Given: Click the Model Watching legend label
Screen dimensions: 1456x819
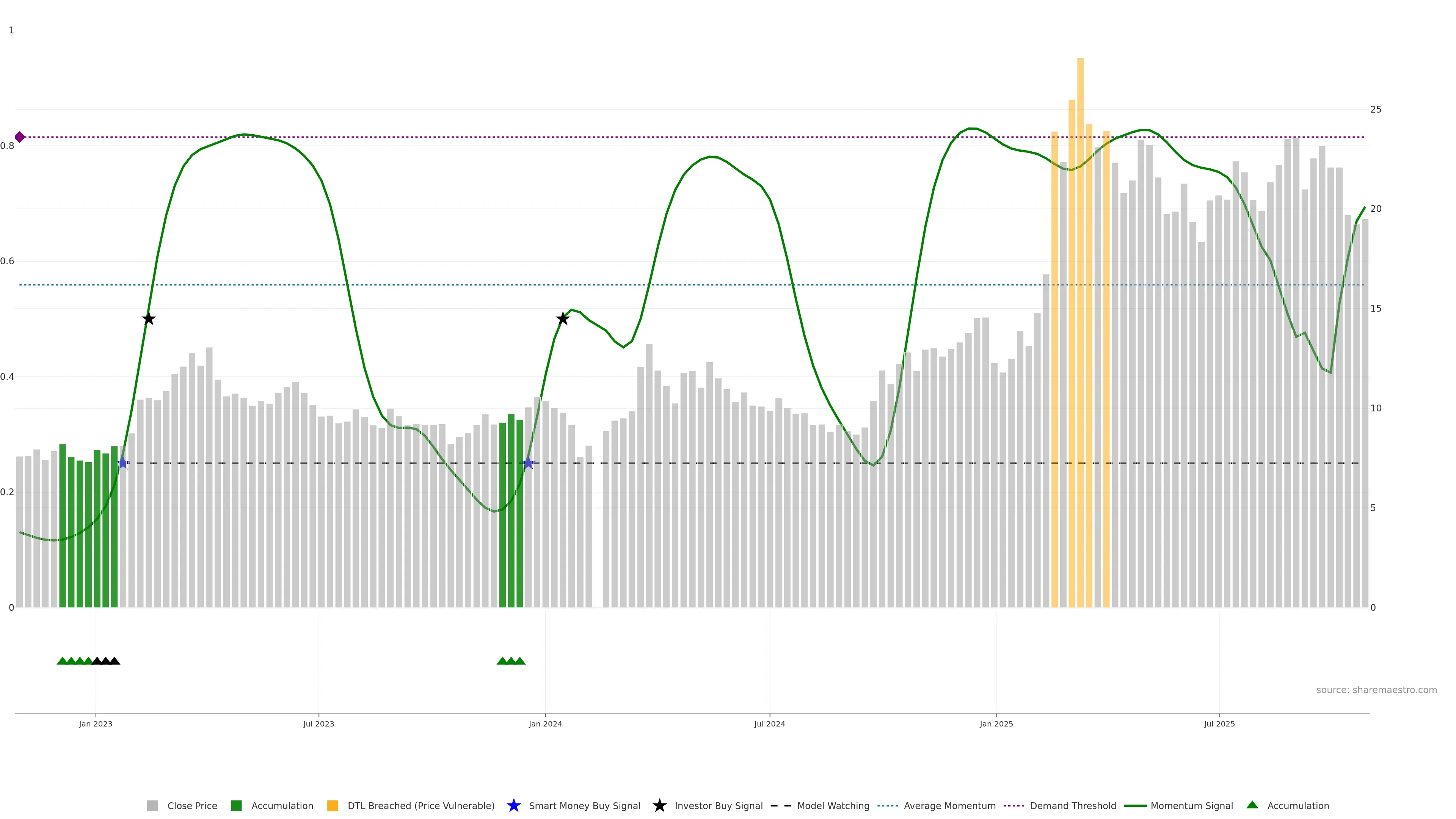Looking at the screenshot, I should [x=833, y=805].
